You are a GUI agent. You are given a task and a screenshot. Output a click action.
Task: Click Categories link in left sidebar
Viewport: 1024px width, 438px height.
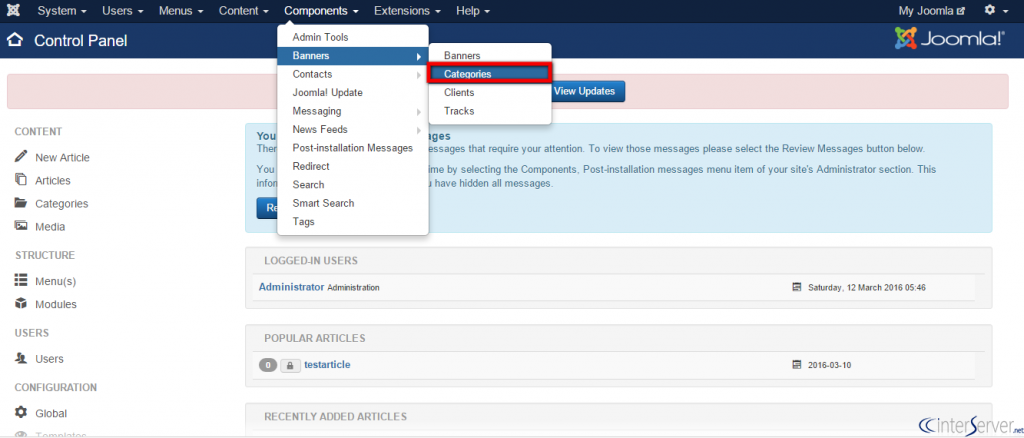tap(61, 204)
